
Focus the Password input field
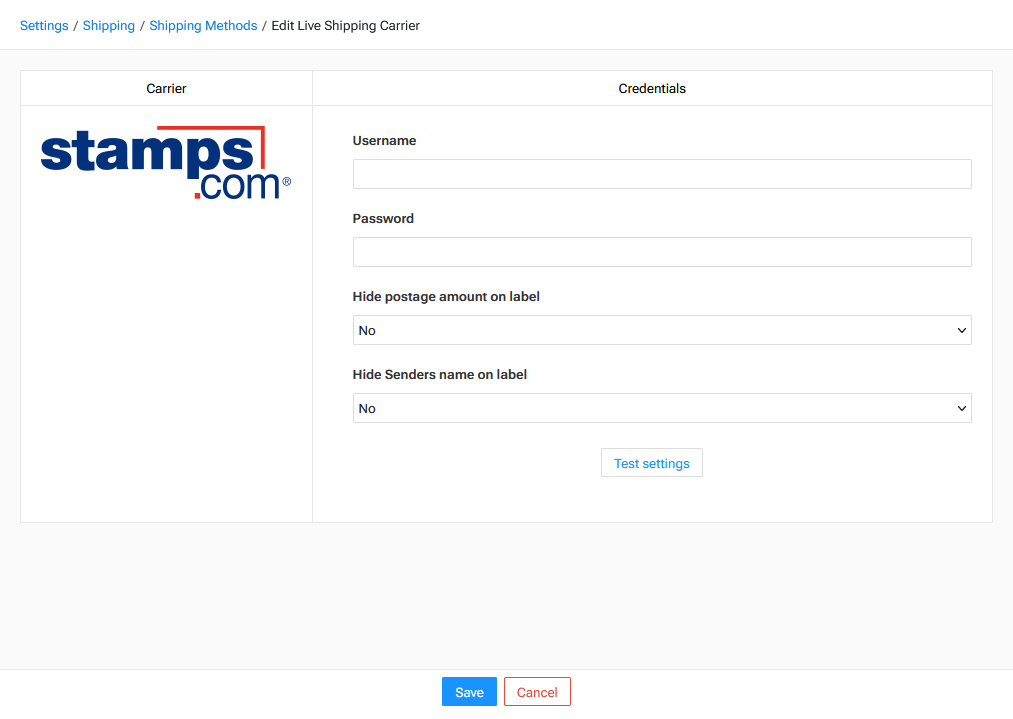pos(661,251)
